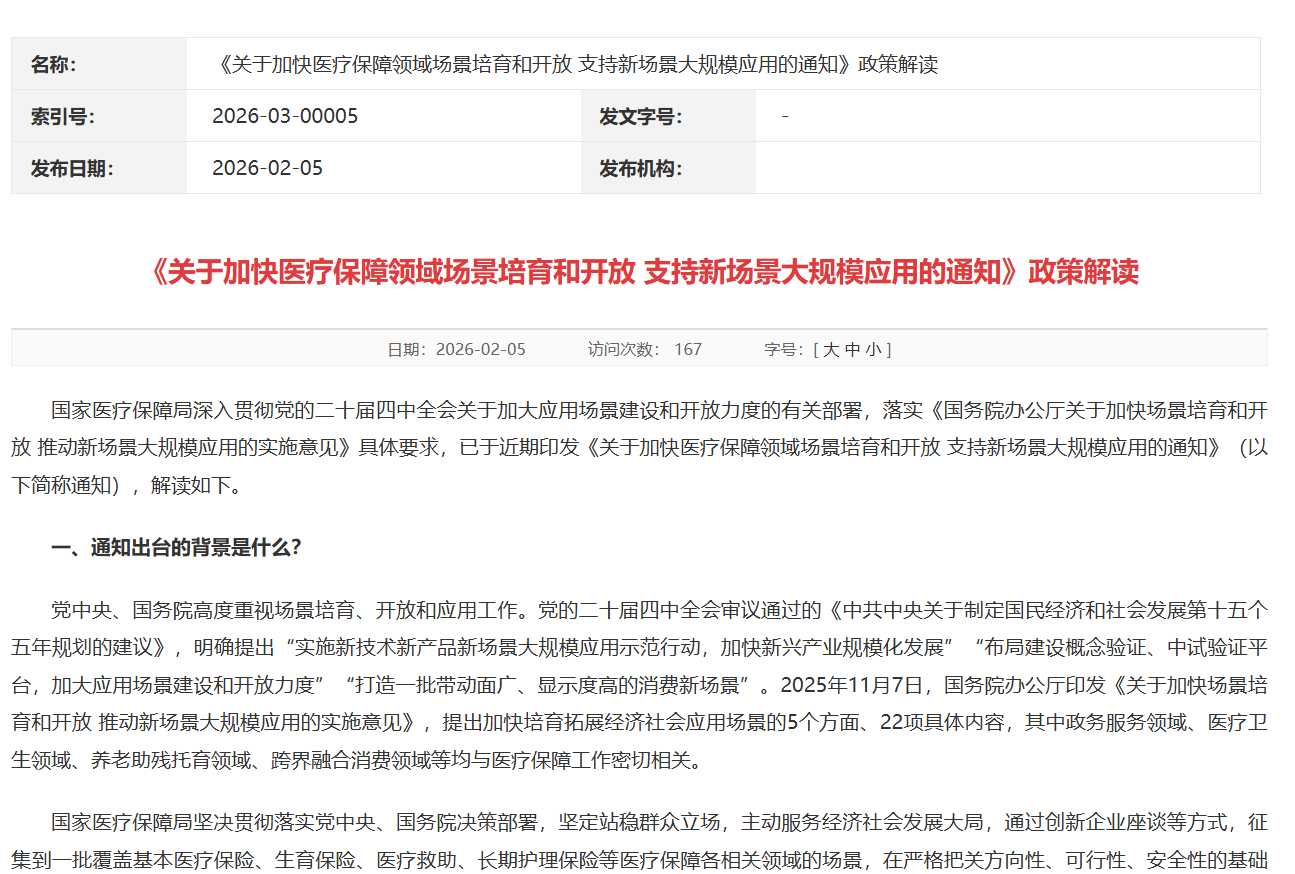1295x874 pixels.
Task: Click the 发布日期 label cell
Action: [x=99, y=168]
